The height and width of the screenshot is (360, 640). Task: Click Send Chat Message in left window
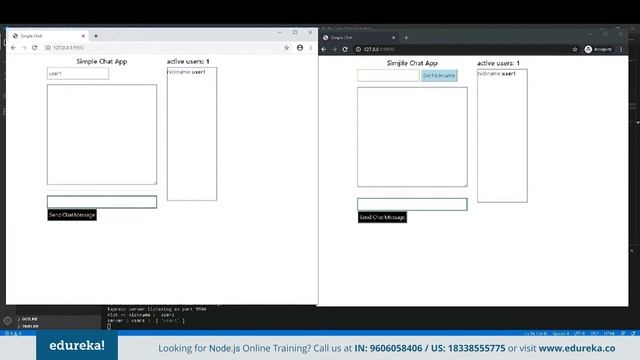pyautogui.click(x=72, y=215)
